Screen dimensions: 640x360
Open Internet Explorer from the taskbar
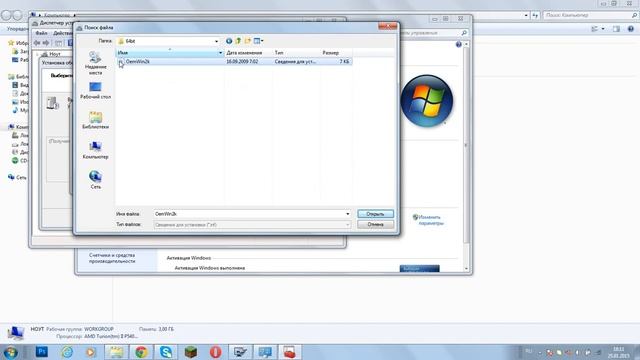point(67,352)
